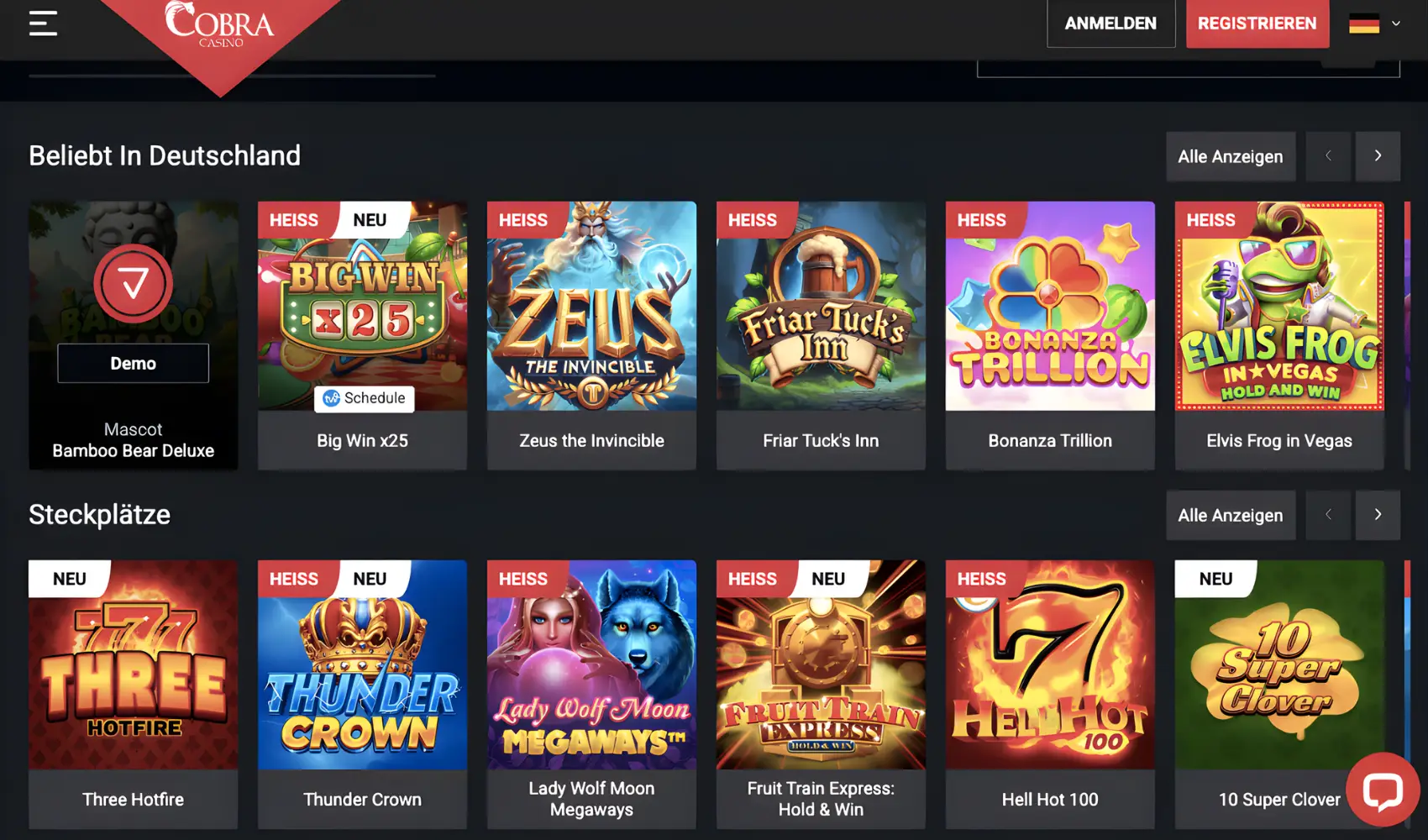The width and height of the screenshot is (1428, 840).
Task: Launch Demo of Bamboo Bear Deluxe
Action: pyautogui.click(x=134, y=364)
